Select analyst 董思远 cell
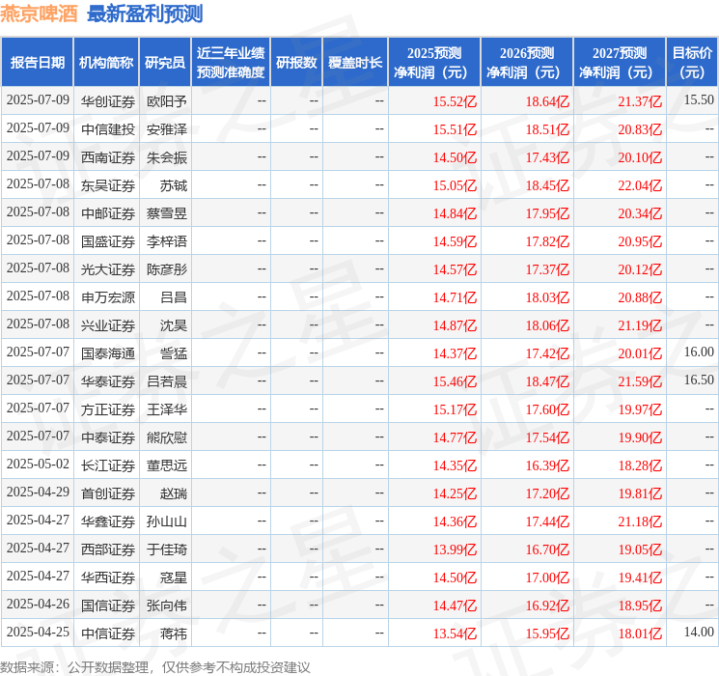719x676 pixels. tap(166, 465)
